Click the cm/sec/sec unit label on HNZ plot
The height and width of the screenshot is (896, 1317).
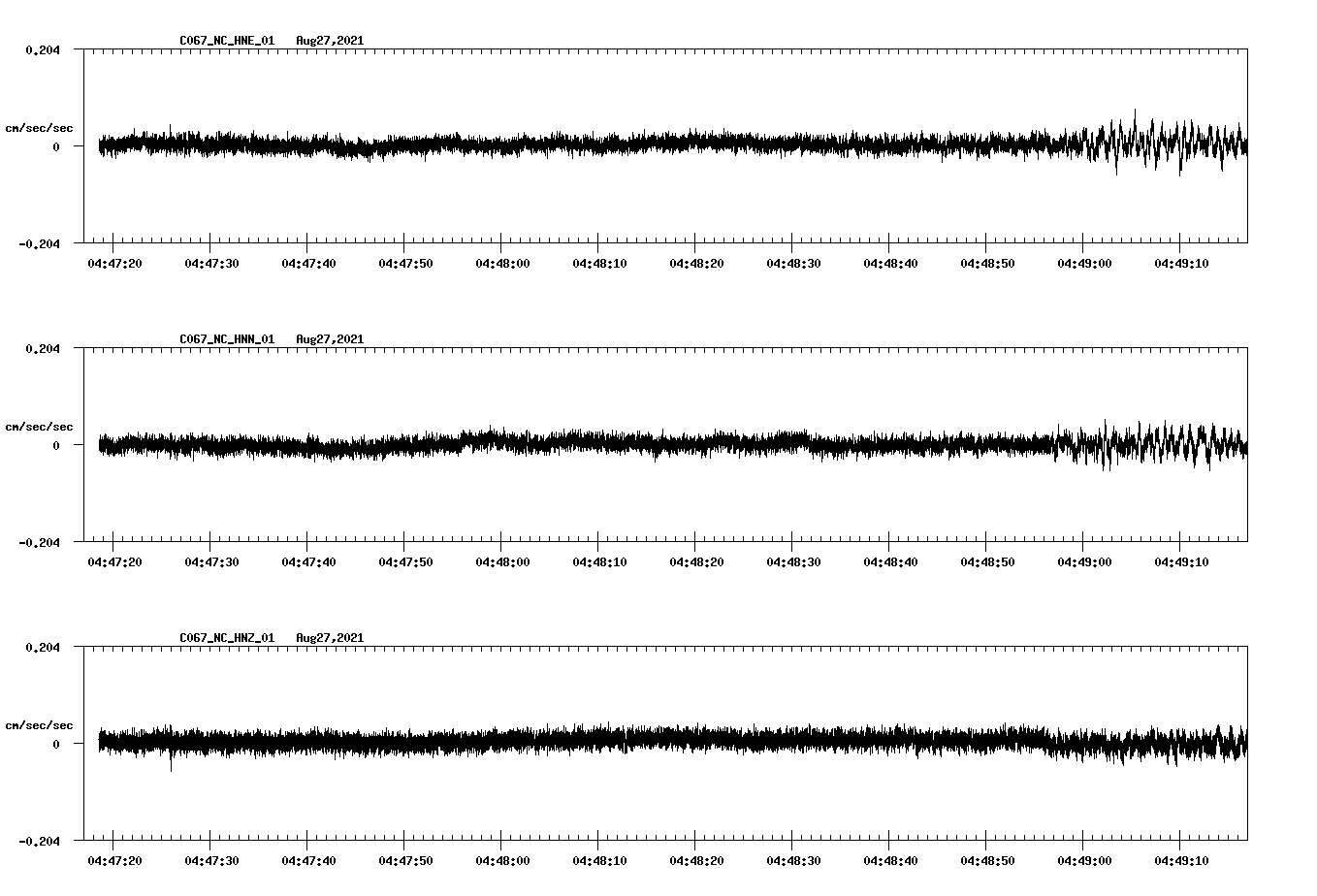(39, 725)
